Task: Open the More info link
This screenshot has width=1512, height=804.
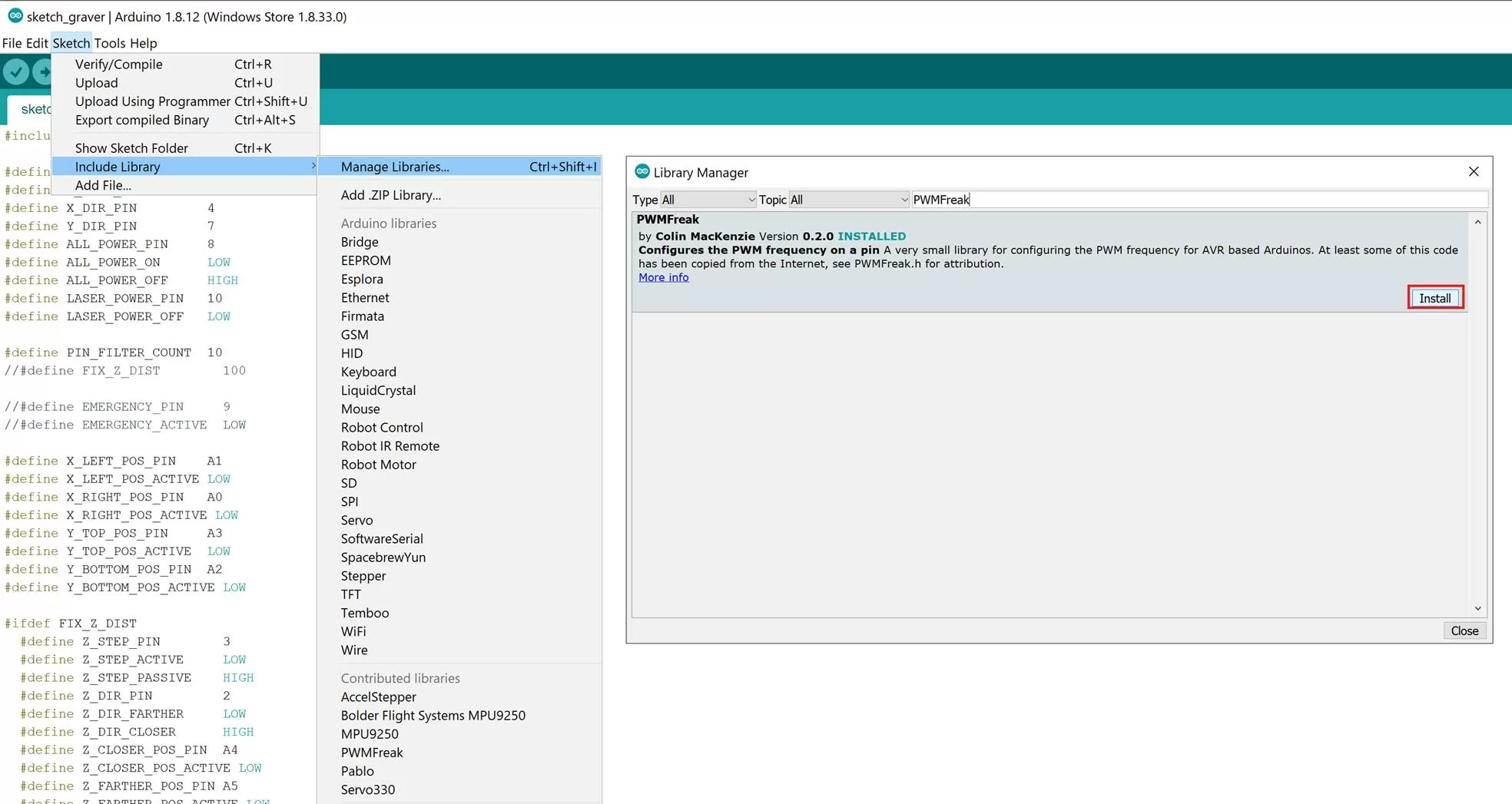Action: tap(664, 277)
